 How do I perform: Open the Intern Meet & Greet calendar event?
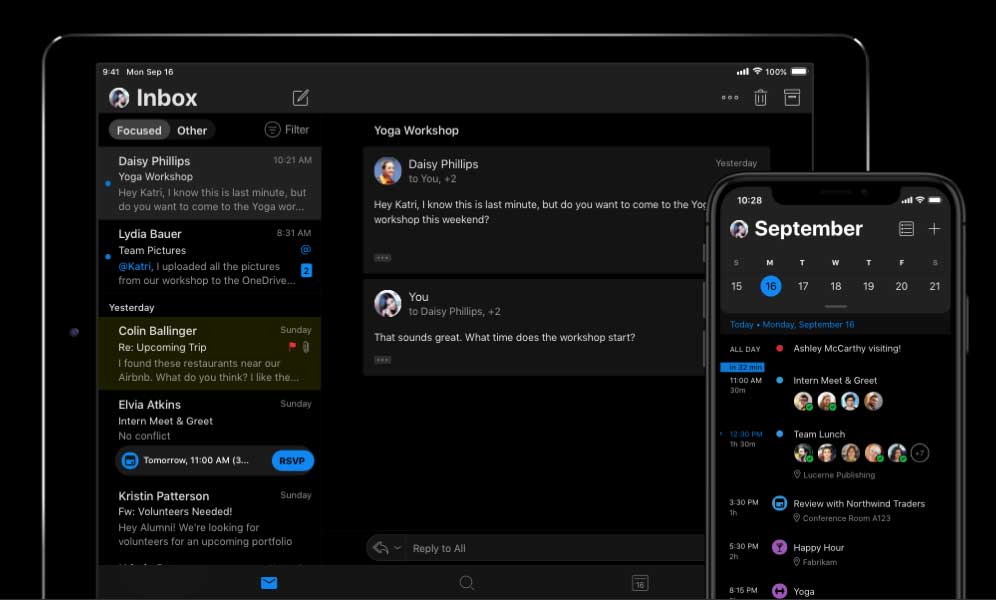click(x=835, y=380)
